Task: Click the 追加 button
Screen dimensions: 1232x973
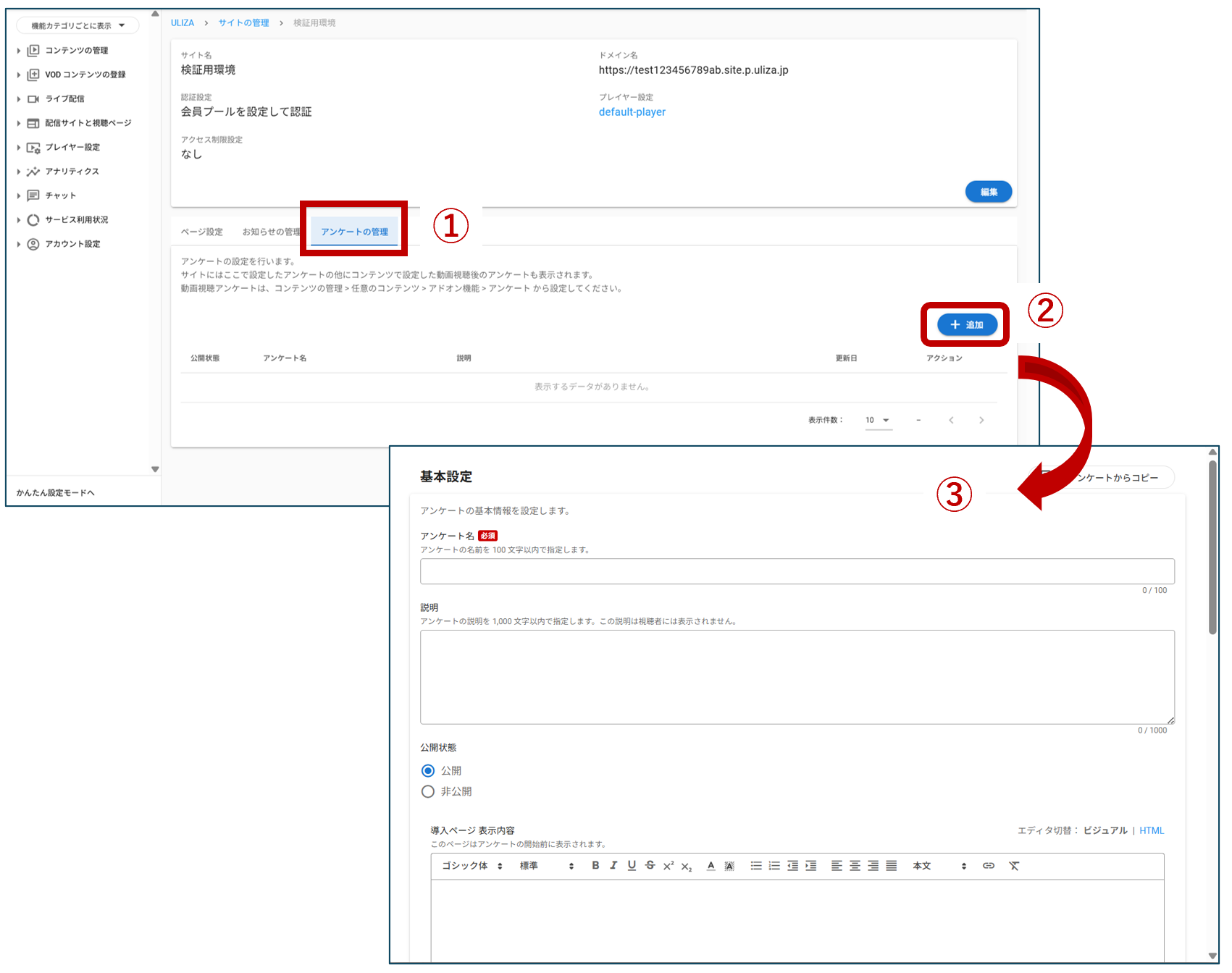Action: coord(967,325)
